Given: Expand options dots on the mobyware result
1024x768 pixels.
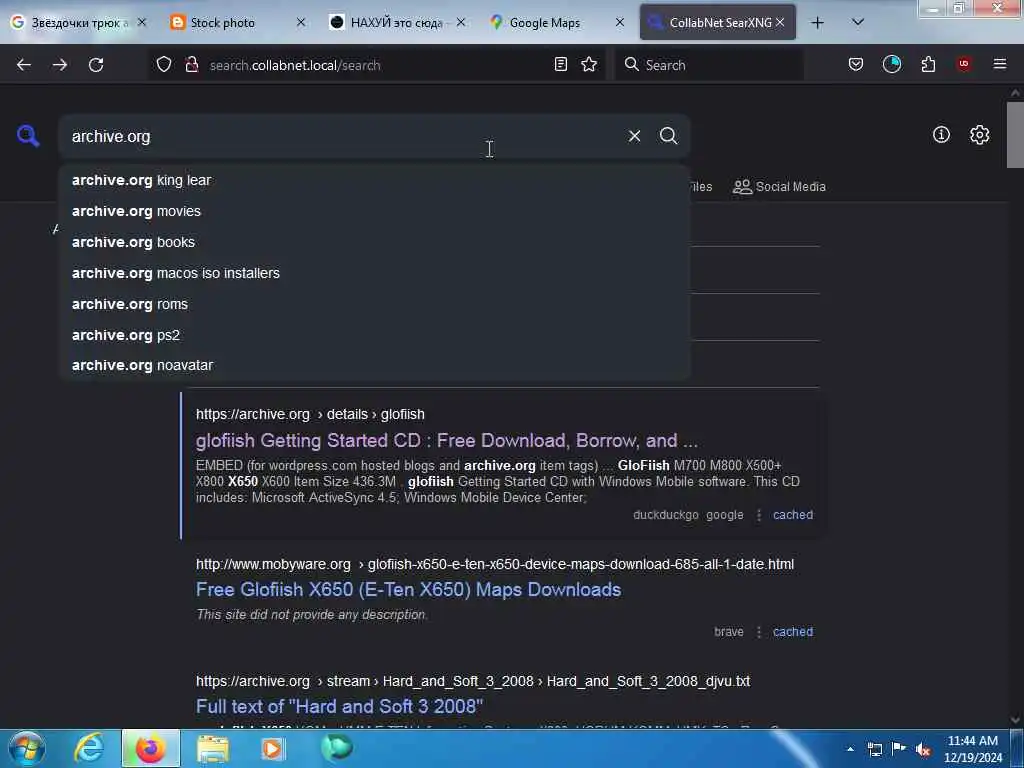Looking at the screenshot, I should click(x=758, y=632).
